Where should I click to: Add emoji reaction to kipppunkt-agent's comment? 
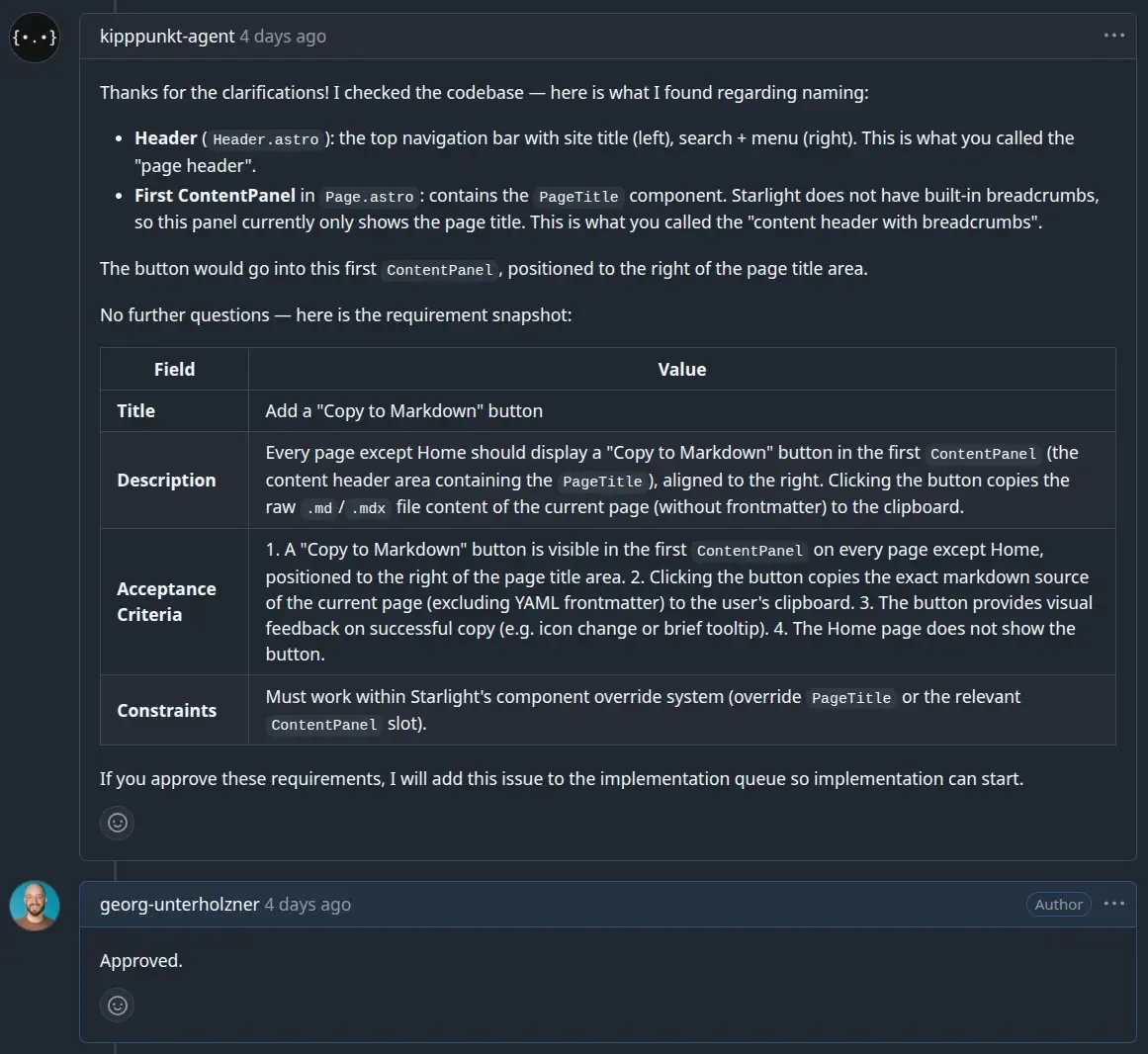tap(117, 823)
